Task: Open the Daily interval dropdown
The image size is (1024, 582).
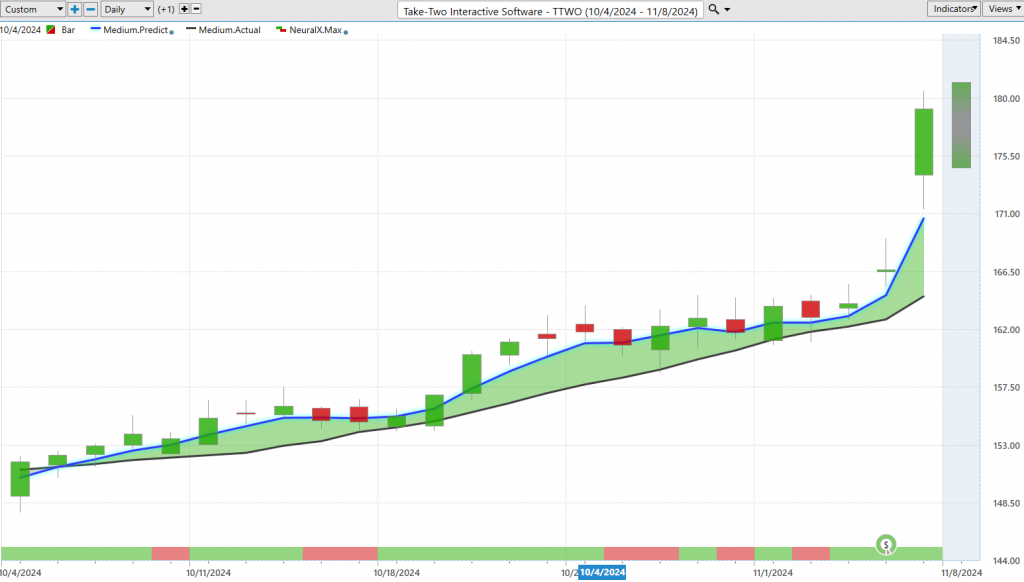Action: pyautogui.click(x=127, y=9)
